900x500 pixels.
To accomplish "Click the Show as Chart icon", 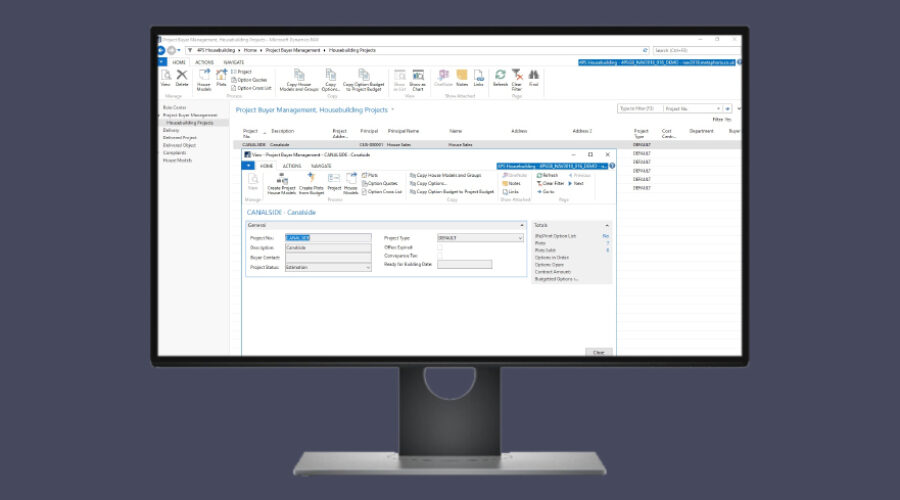I will pos(417,77).
